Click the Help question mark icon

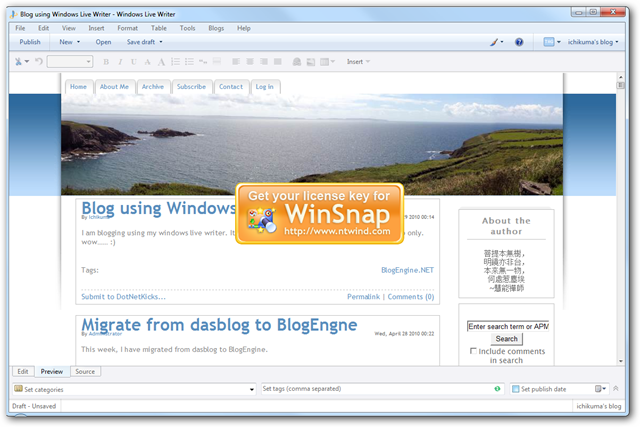point(519,42)
